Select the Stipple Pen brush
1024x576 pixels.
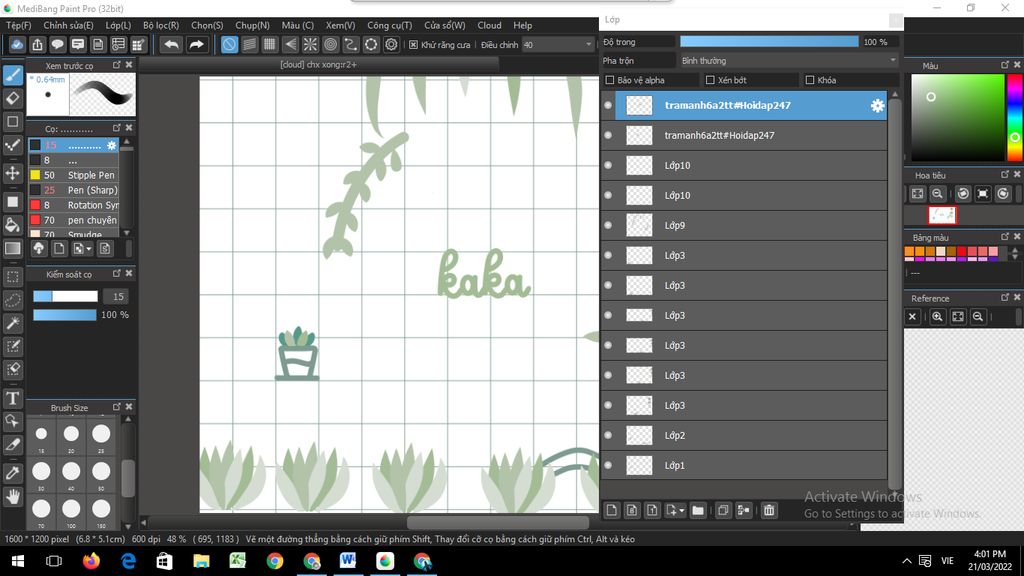(74, 175)
